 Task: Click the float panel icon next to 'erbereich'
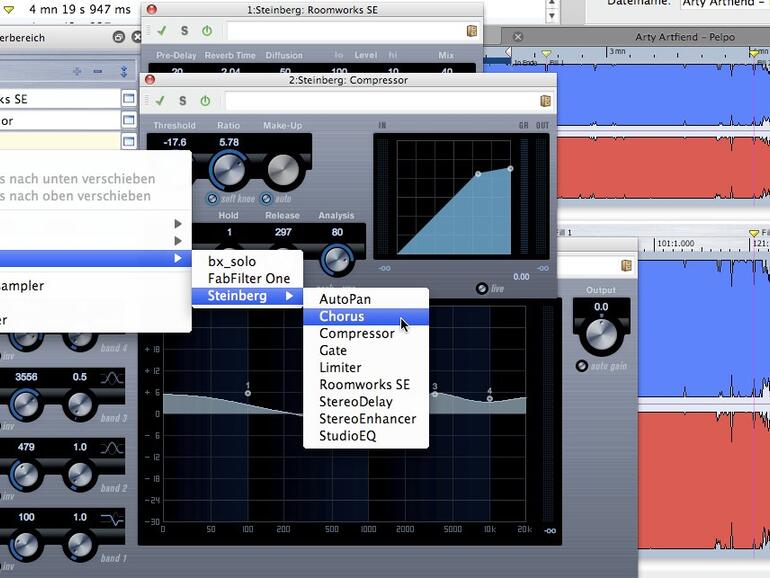[x=118, y=37]
